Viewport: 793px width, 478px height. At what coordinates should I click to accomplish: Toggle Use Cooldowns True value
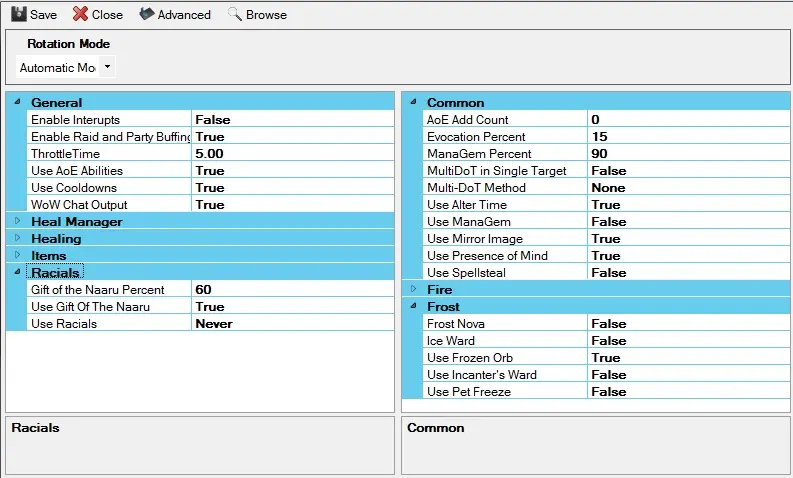[x=292, y=188]
